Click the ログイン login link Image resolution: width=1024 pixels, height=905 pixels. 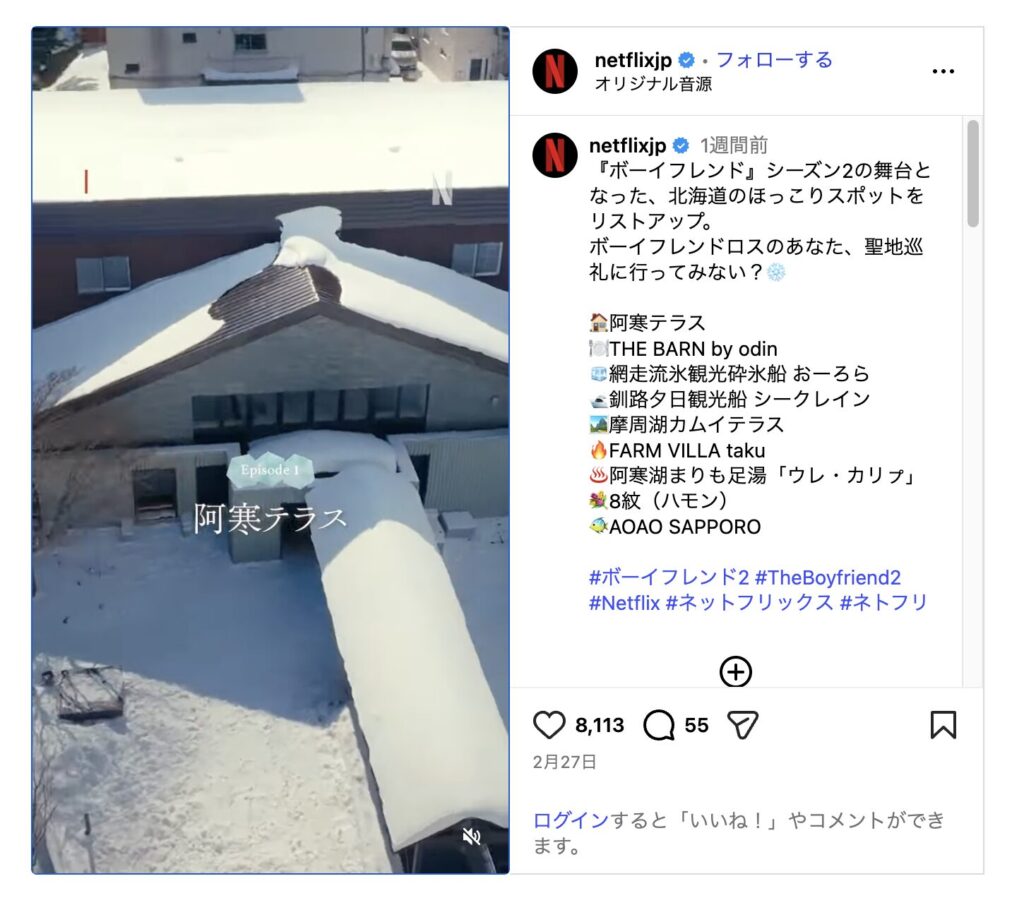[571, 820]
